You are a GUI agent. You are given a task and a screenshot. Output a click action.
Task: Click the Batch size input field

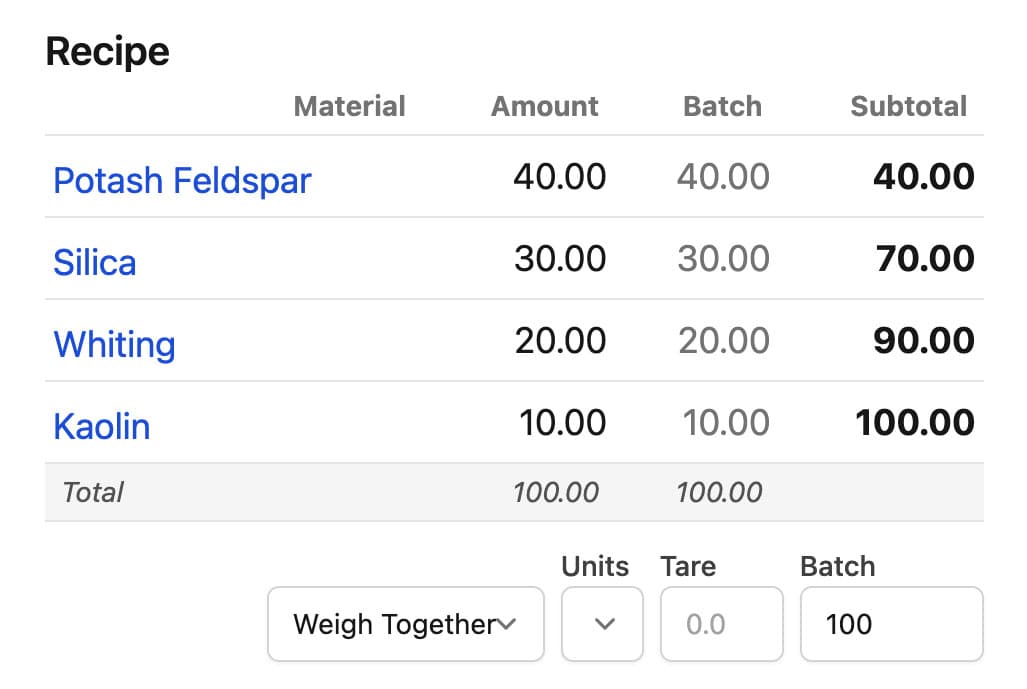pos(891,624)
